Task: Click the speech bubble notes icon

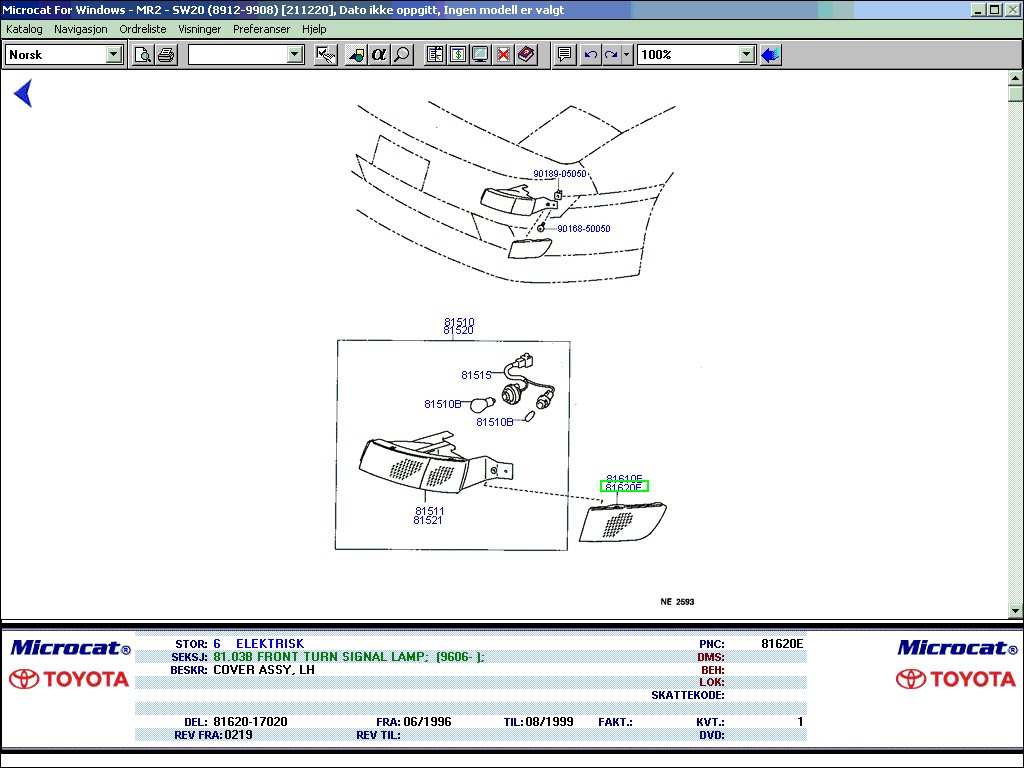Action: 565,55
